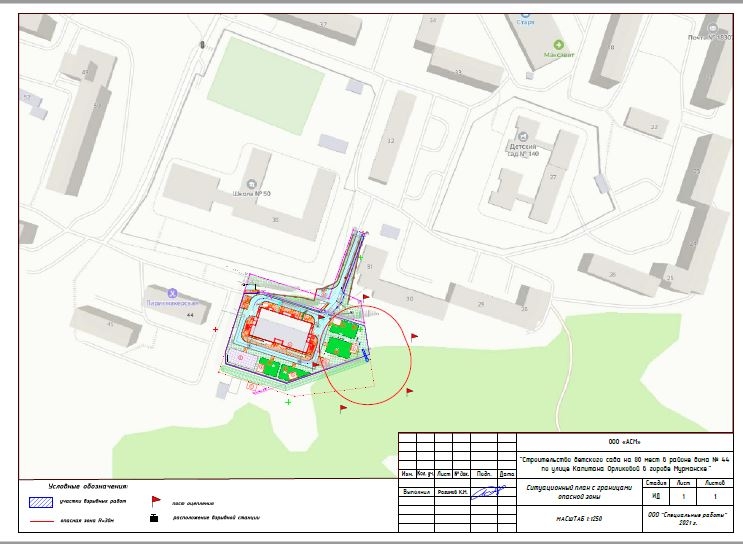Click the black blasting station legend symbol

click(154, 519)
